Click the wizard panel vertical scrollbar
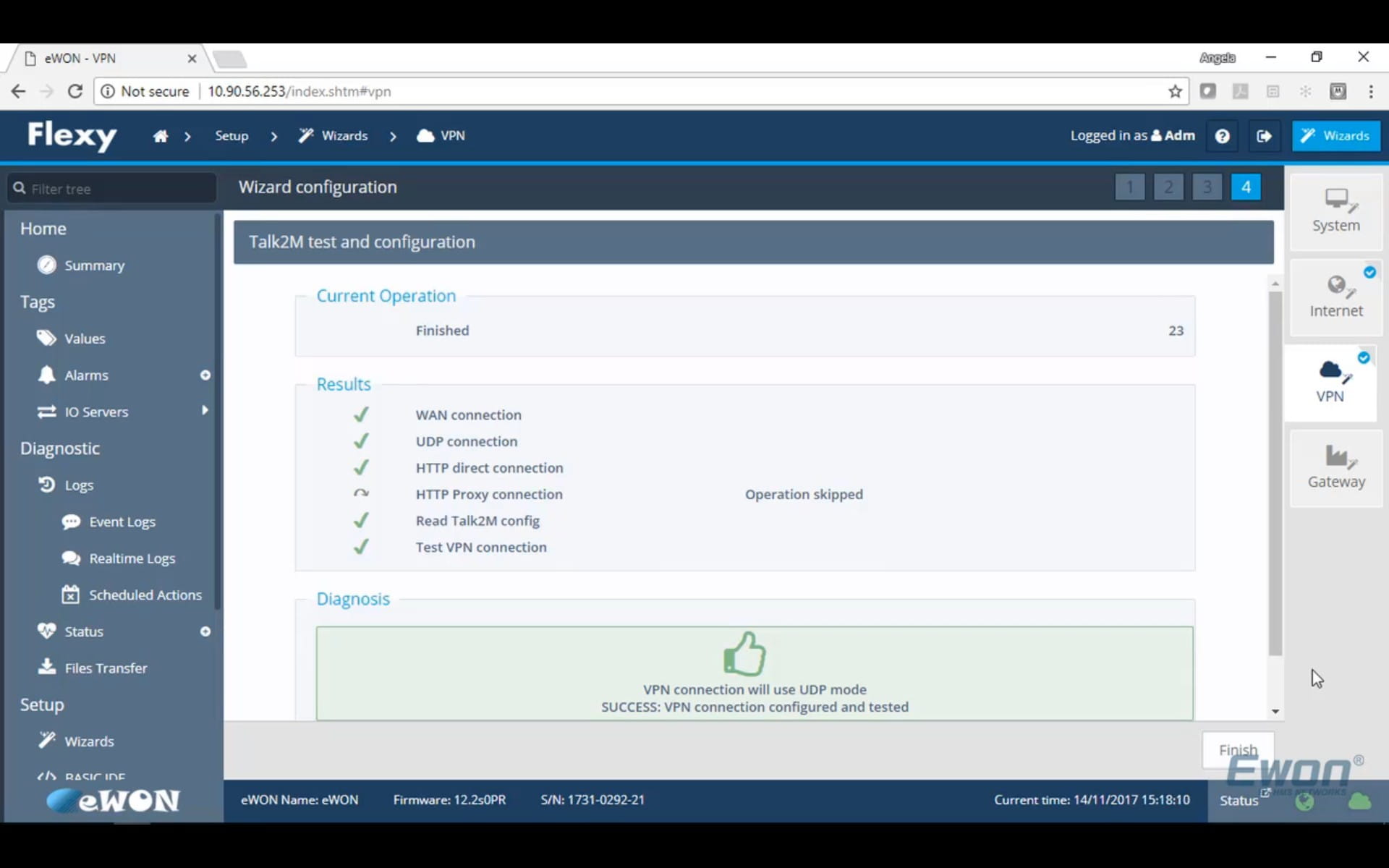Screen dimensions: 1389x868 [1275, 474]
